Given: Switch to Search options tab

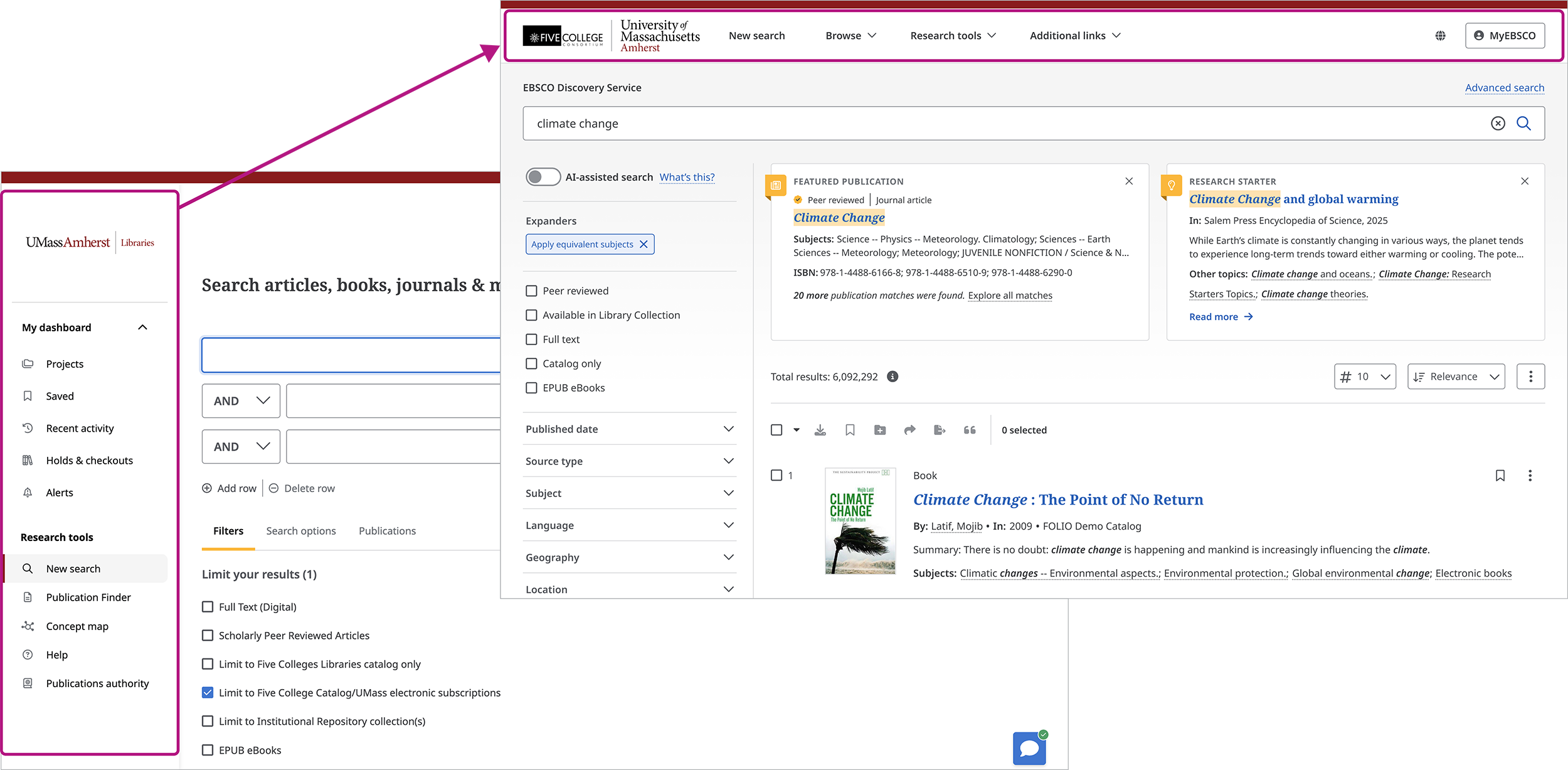Looking at the screenshot, I should click(x=301, y=531).
